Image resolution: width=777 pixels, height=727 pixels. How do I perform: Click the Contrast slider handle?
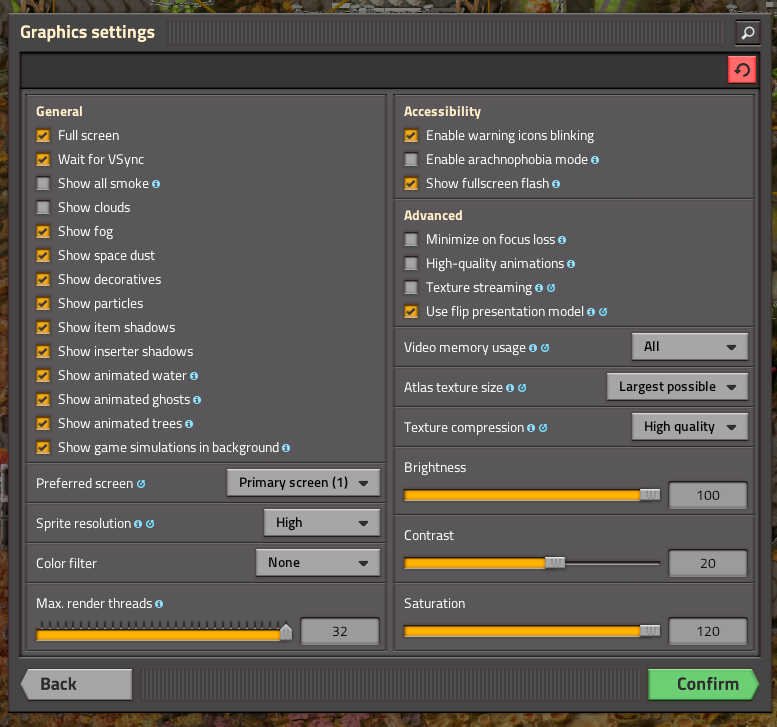tap(555, 563)
